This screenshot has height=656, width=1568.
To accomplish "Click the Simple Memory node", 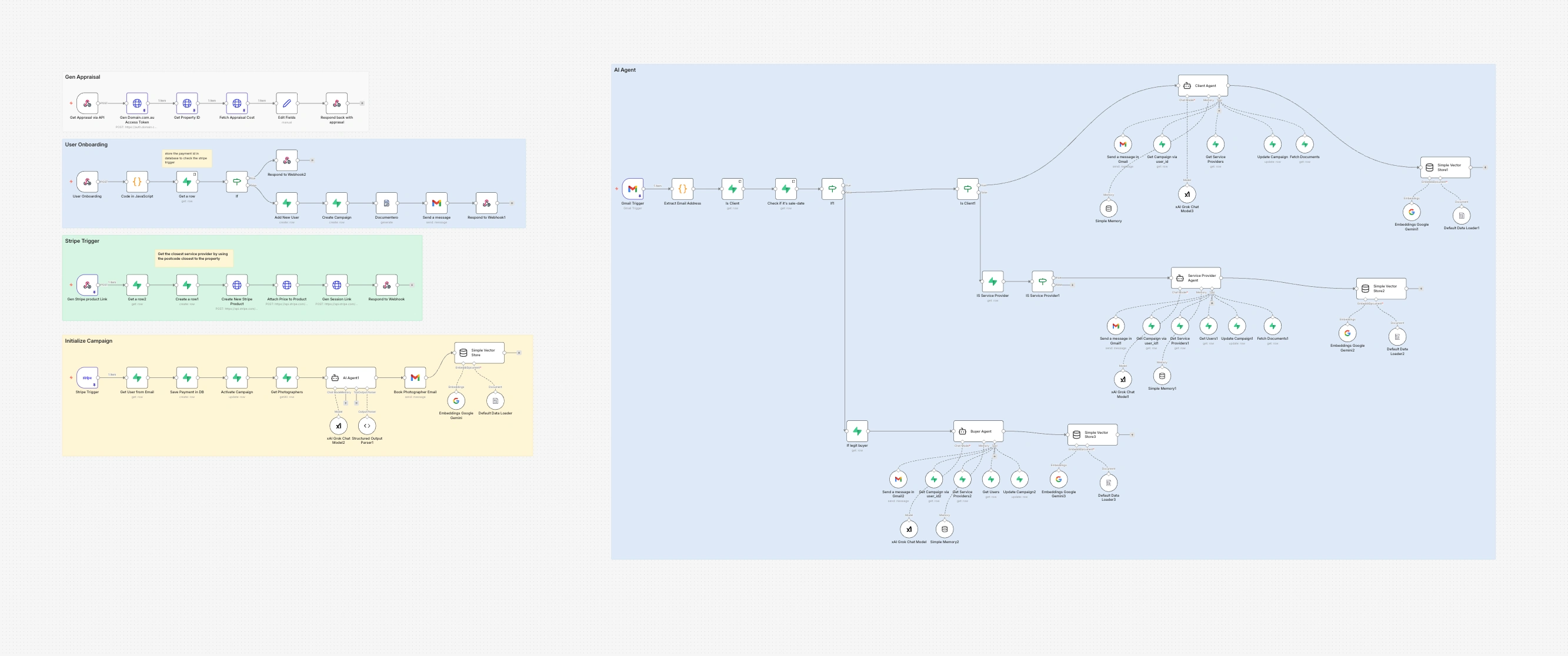I will click(x=1109, y=209).
